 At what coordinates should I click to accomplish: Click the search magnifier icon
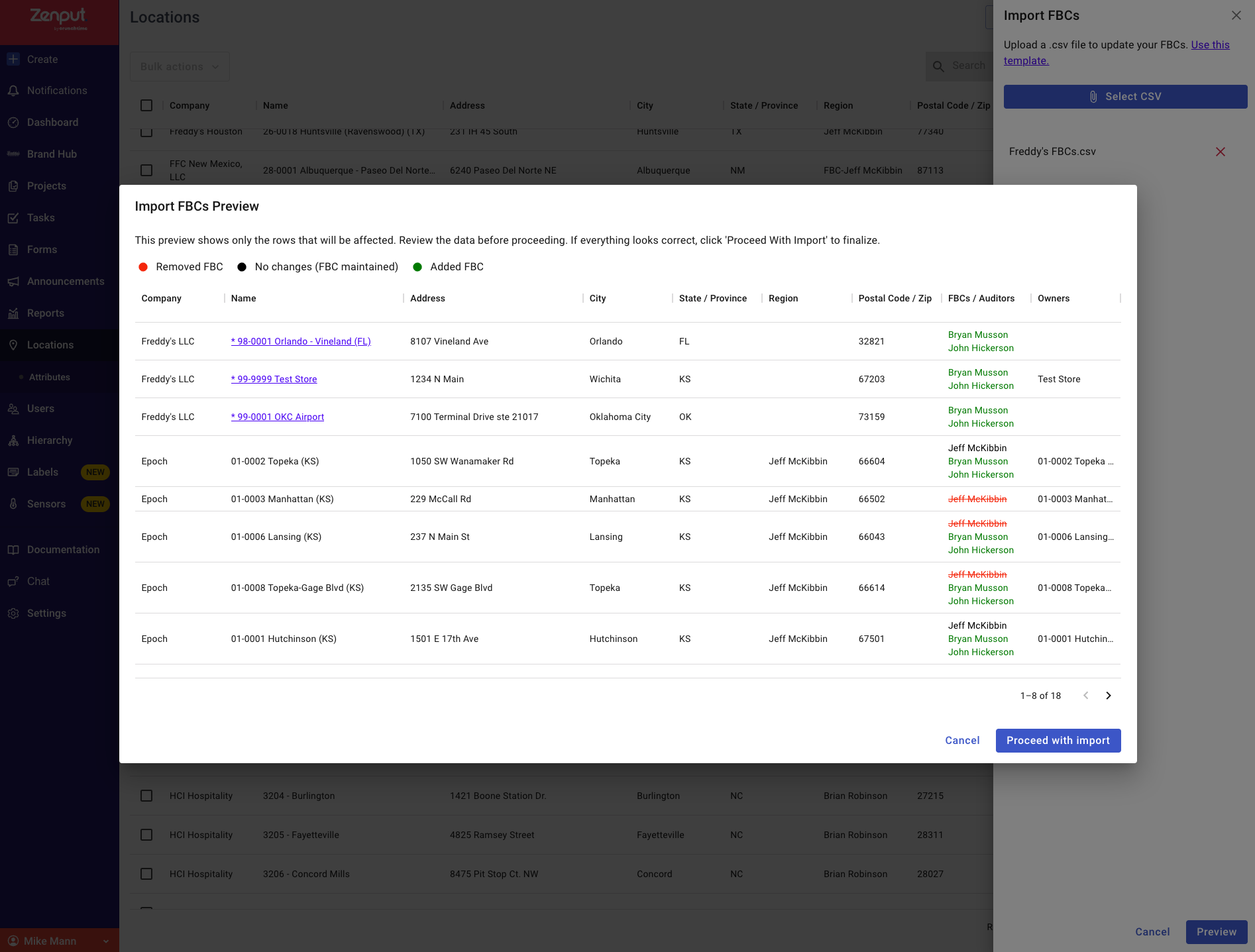point(938,66)
